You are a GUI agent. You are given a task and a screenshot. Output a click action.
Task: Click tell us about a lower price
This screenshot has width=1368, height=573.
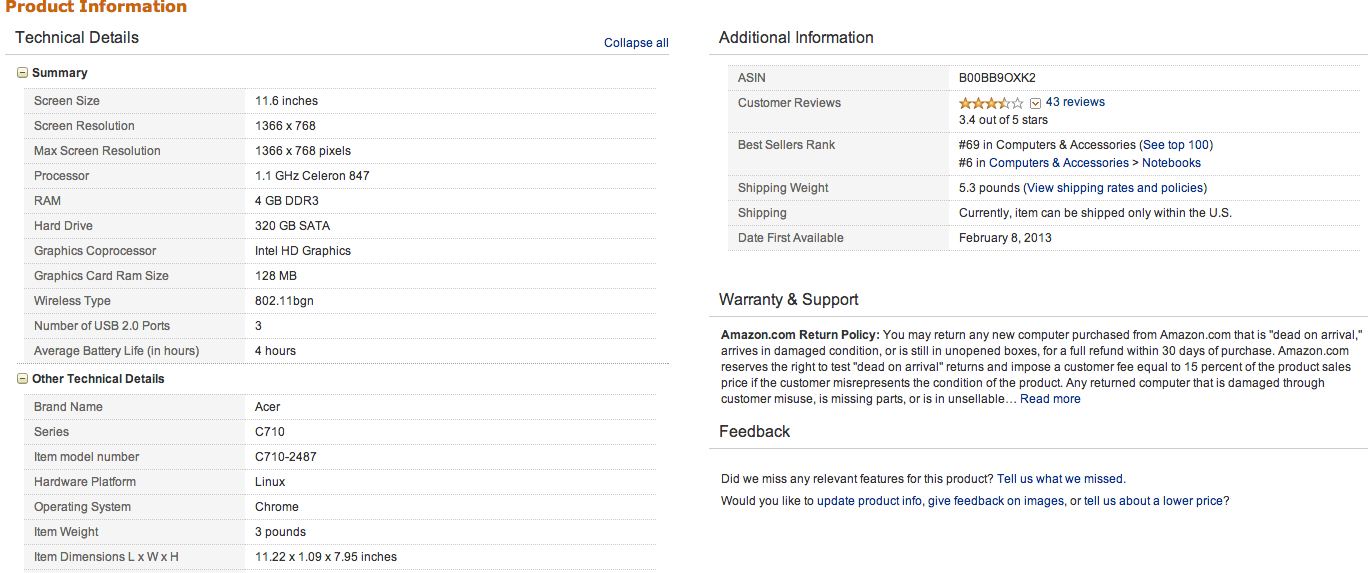pyautogui.click(x=1156, y=501)
